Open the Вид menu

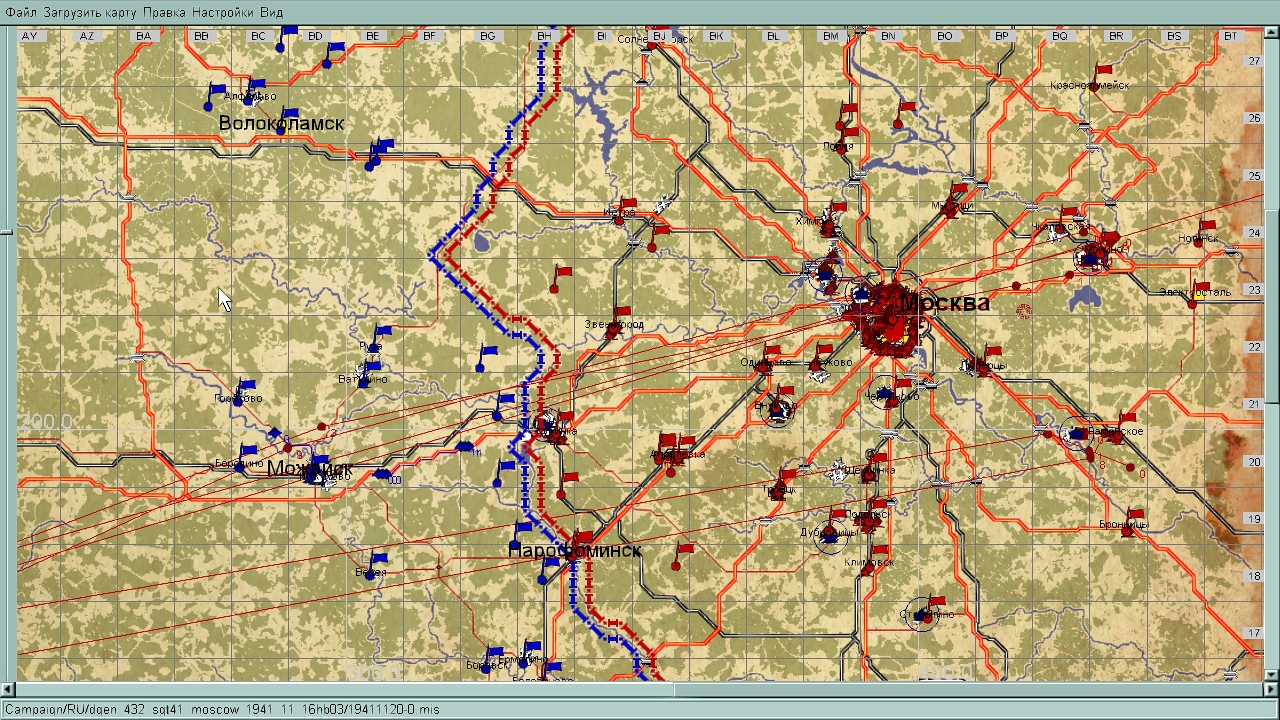click(271, 12)
